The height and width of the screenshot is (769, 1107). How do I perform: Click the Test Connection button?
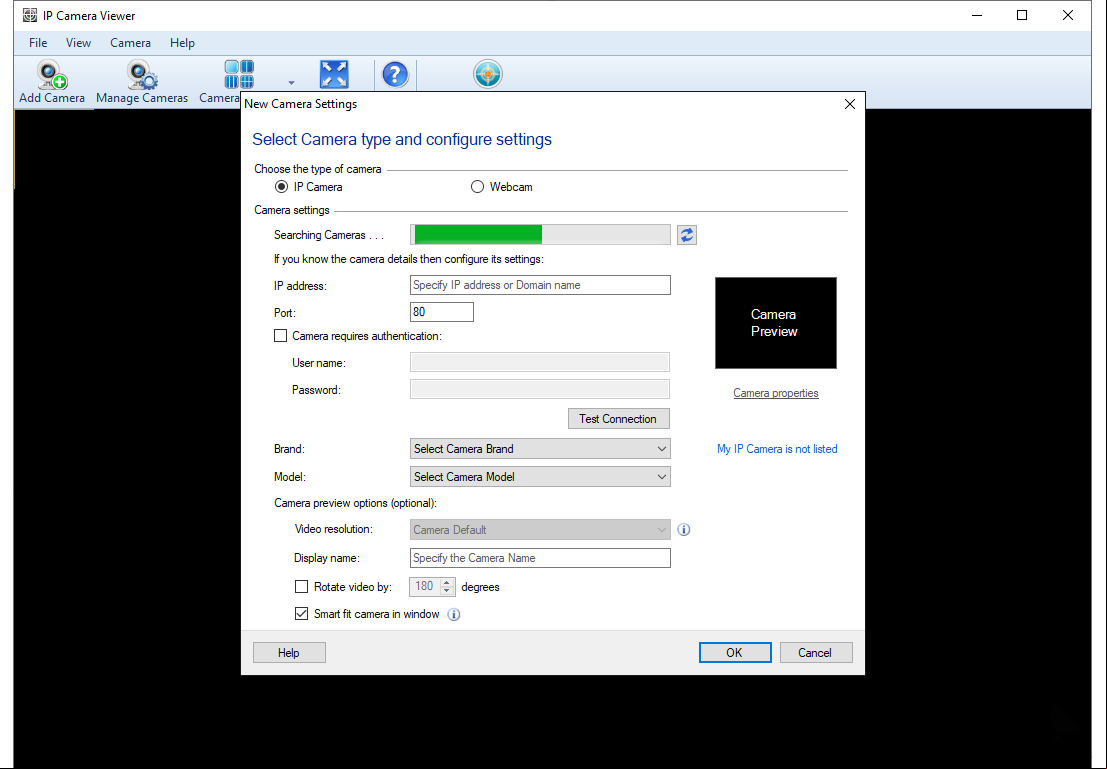[618, 419]
